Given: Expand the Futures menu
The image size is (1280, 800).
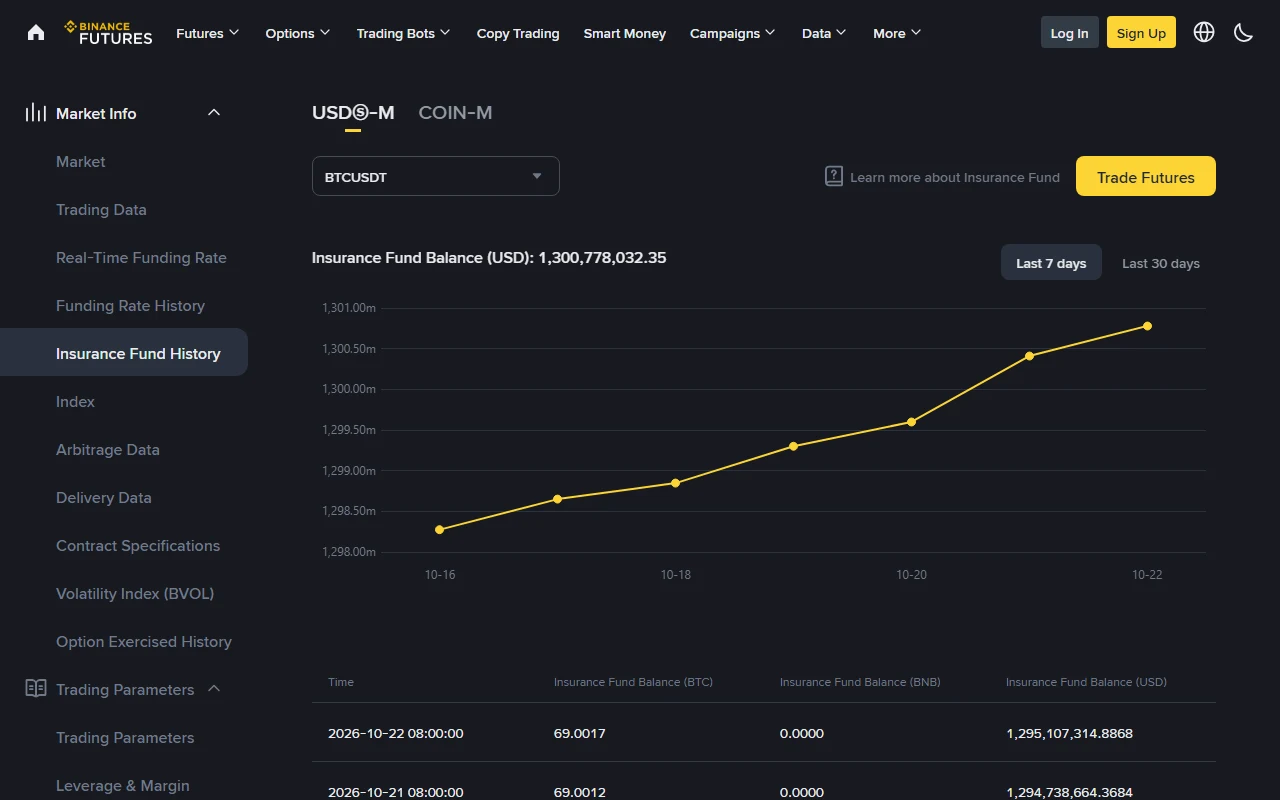Looking at the screenshot, I should [x=208, y=33].
